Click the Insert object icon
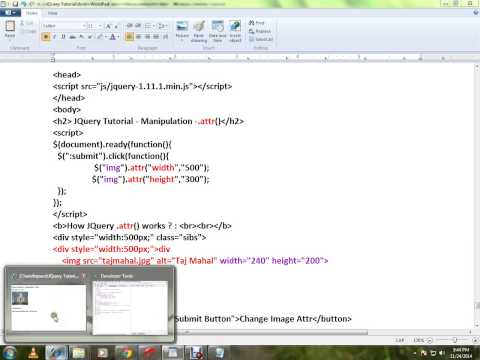The height and width of the screenshot is (360, 480). [x=235, y=31]
